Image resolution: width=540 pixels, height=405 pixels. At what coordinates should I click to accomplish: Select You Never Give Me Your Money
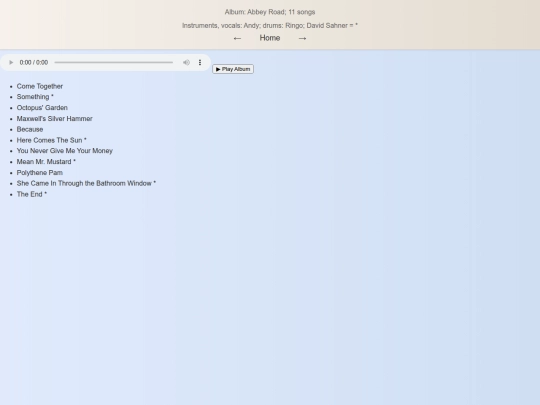65,151
